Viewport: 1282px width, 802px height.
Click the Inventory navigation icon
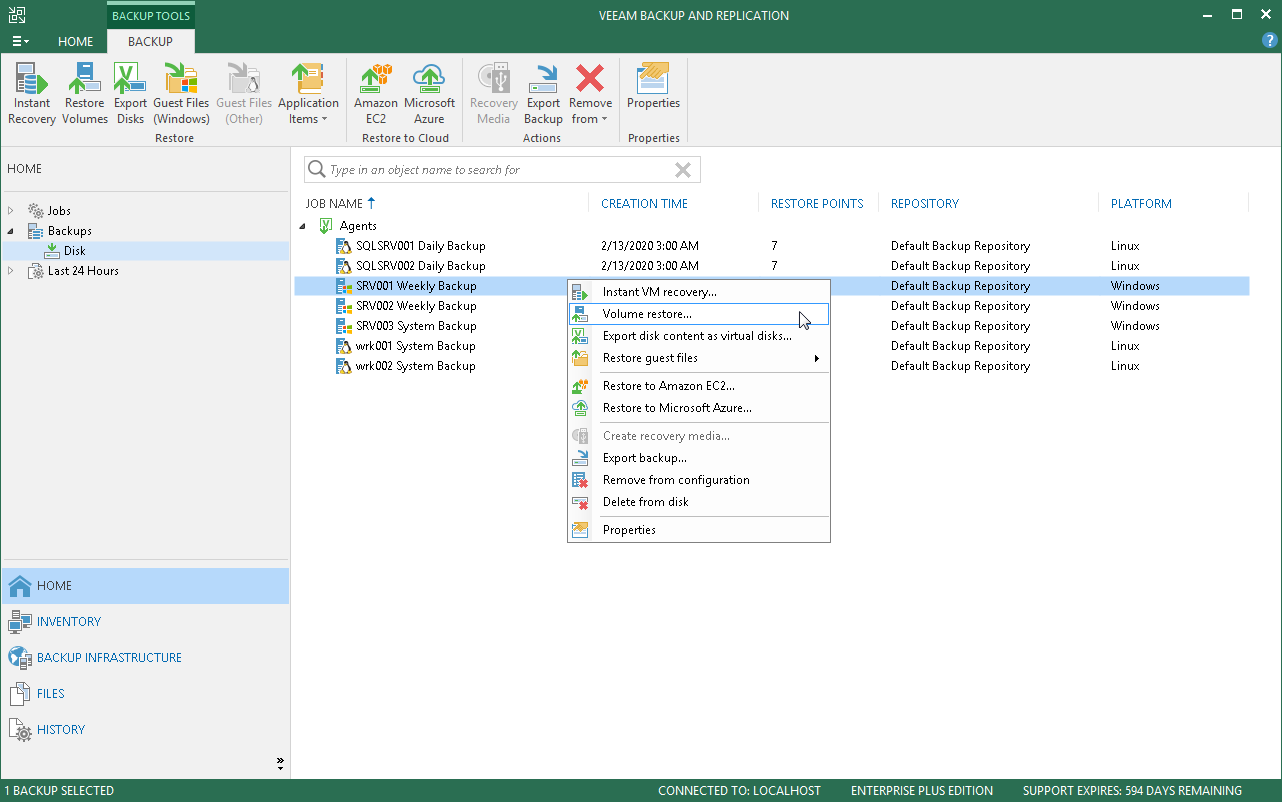tap(20, 622)
